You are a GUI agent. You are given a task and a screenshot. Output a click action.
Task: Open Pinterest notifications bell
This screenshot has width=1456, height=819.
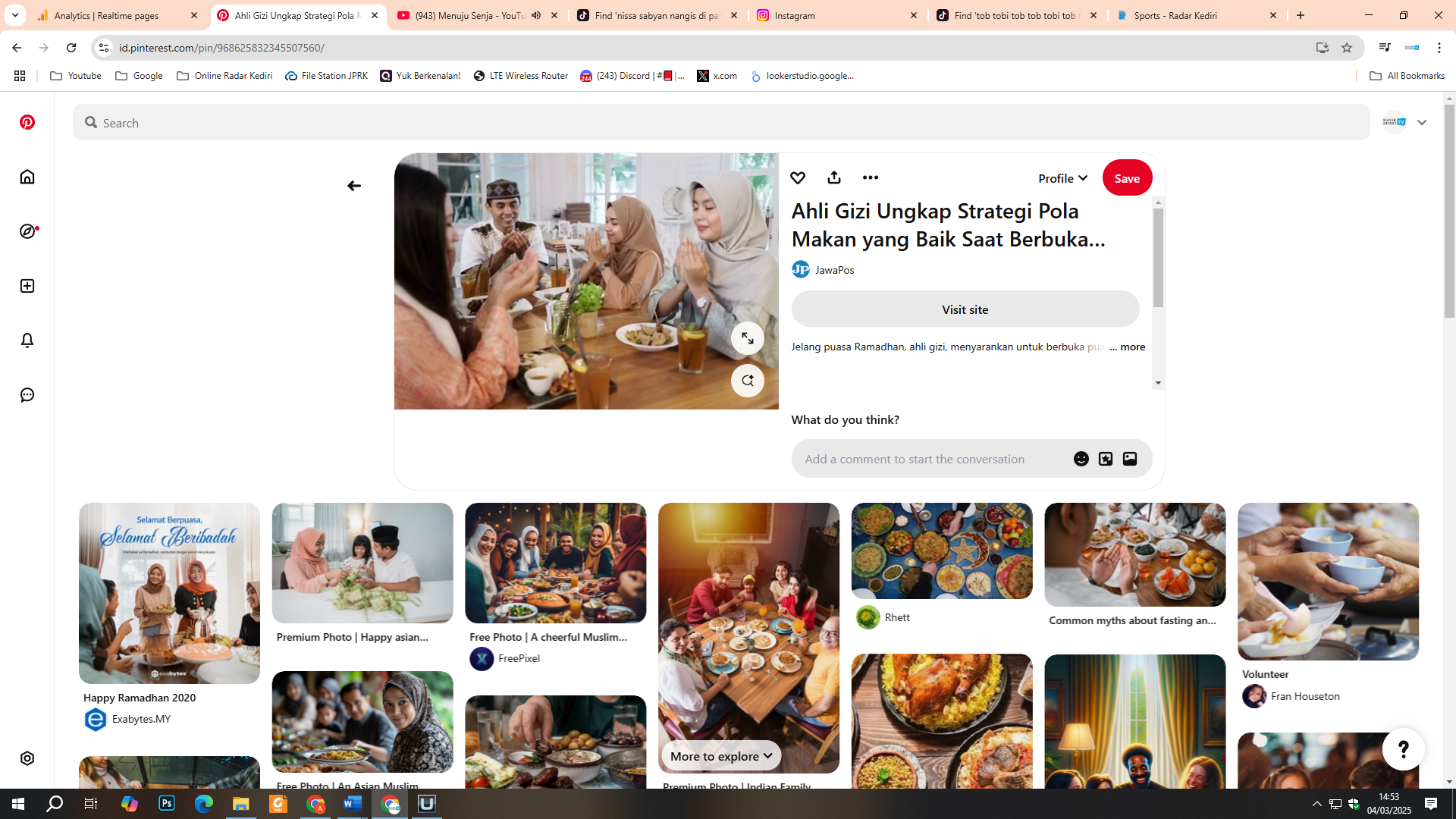click(x=27, y=340)
